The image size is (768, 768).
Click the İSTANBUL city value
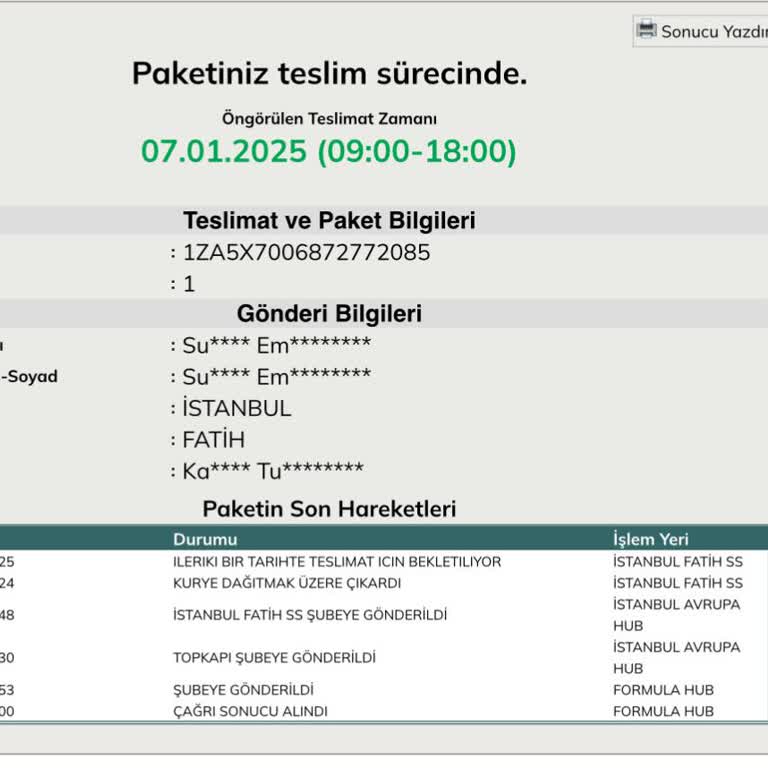pyautogui.click(x=237, y=408)
